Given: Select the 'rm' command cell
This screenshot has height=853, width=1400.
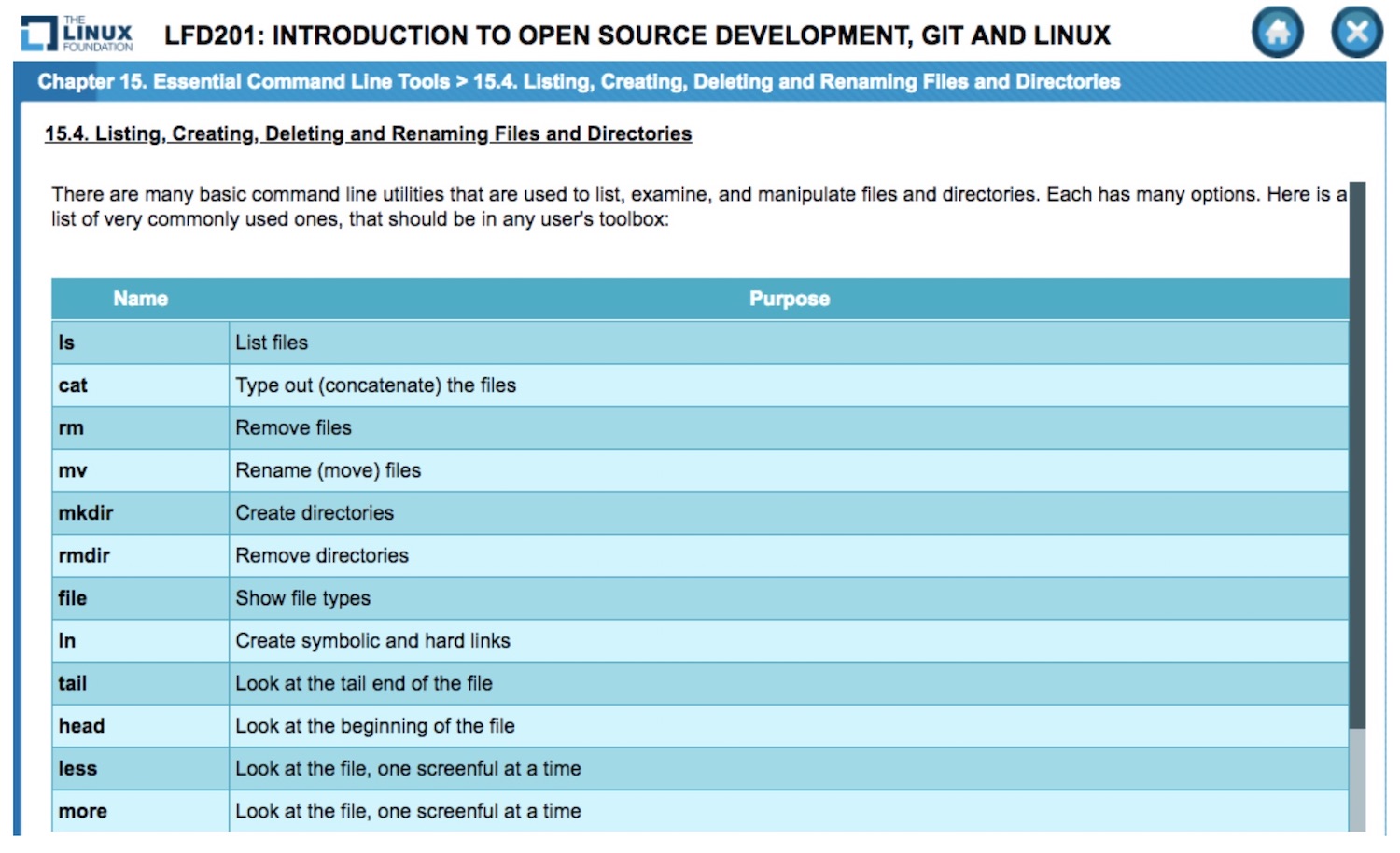Looking at the screenshot, I should click(x=141, y=428).
